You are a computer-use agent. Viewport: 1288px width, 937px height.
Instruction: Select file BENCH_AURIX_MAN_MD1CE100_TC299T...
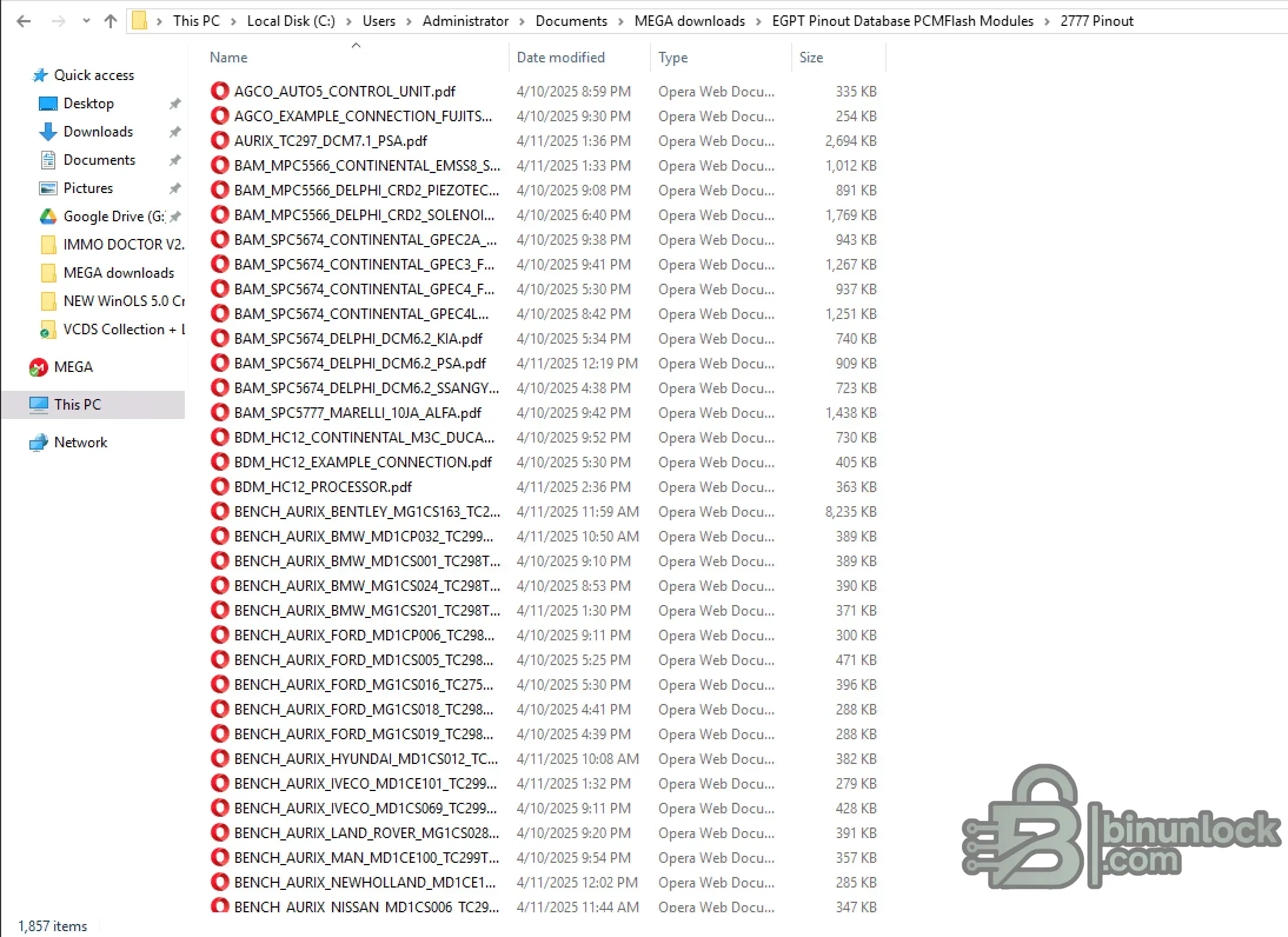coord(367,858)
